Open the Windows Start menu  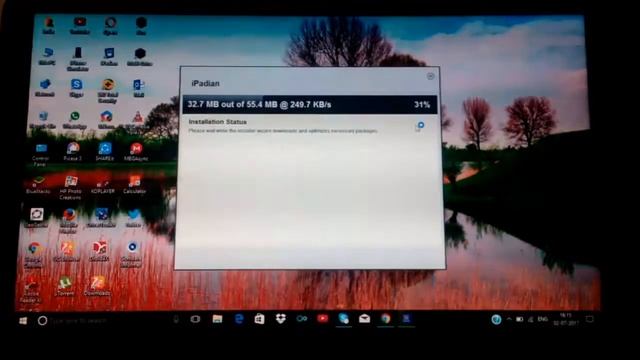[x=23, y=321]
